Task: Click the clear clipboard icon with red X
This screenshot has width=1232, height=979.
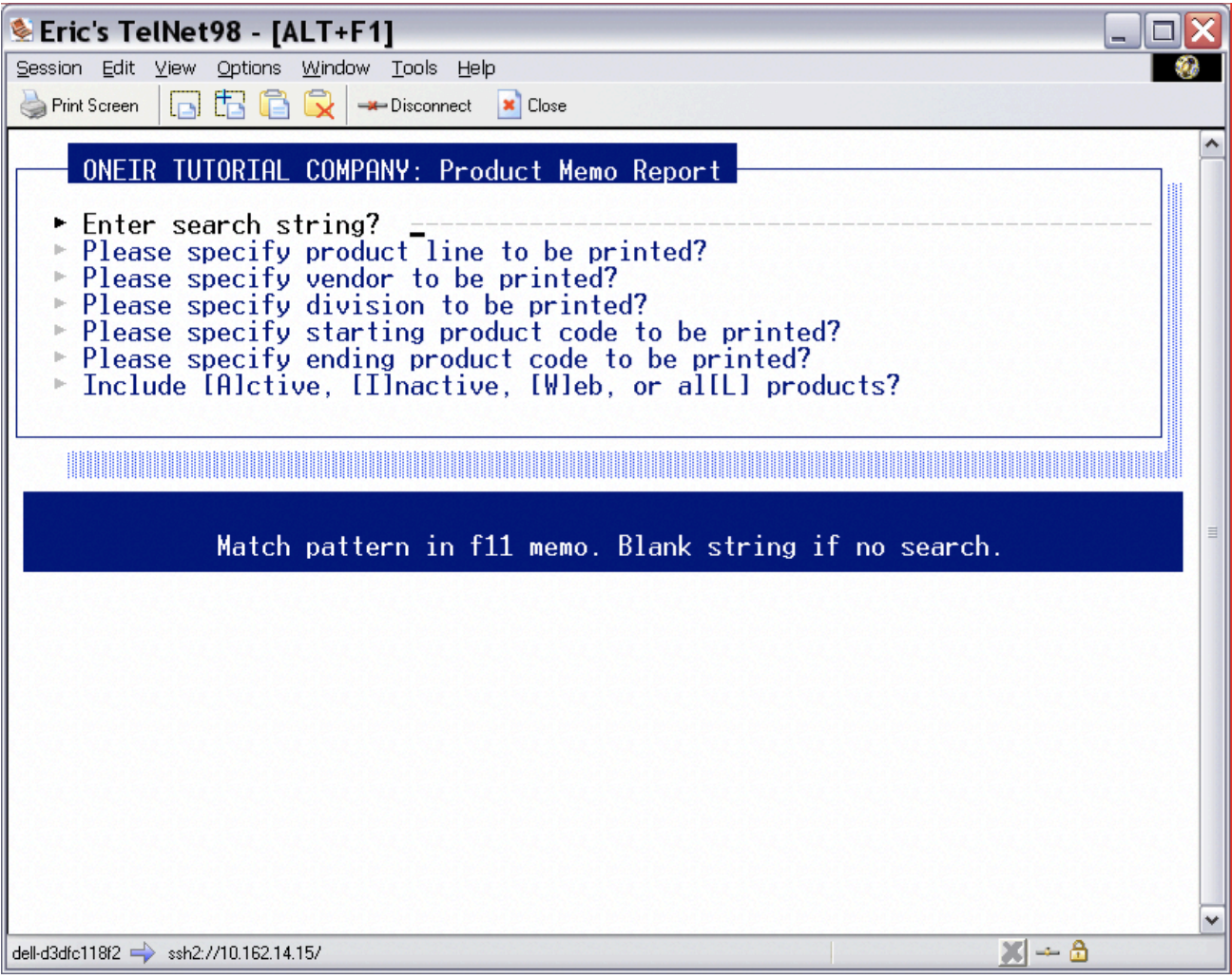Action: (x=319, y=106)
